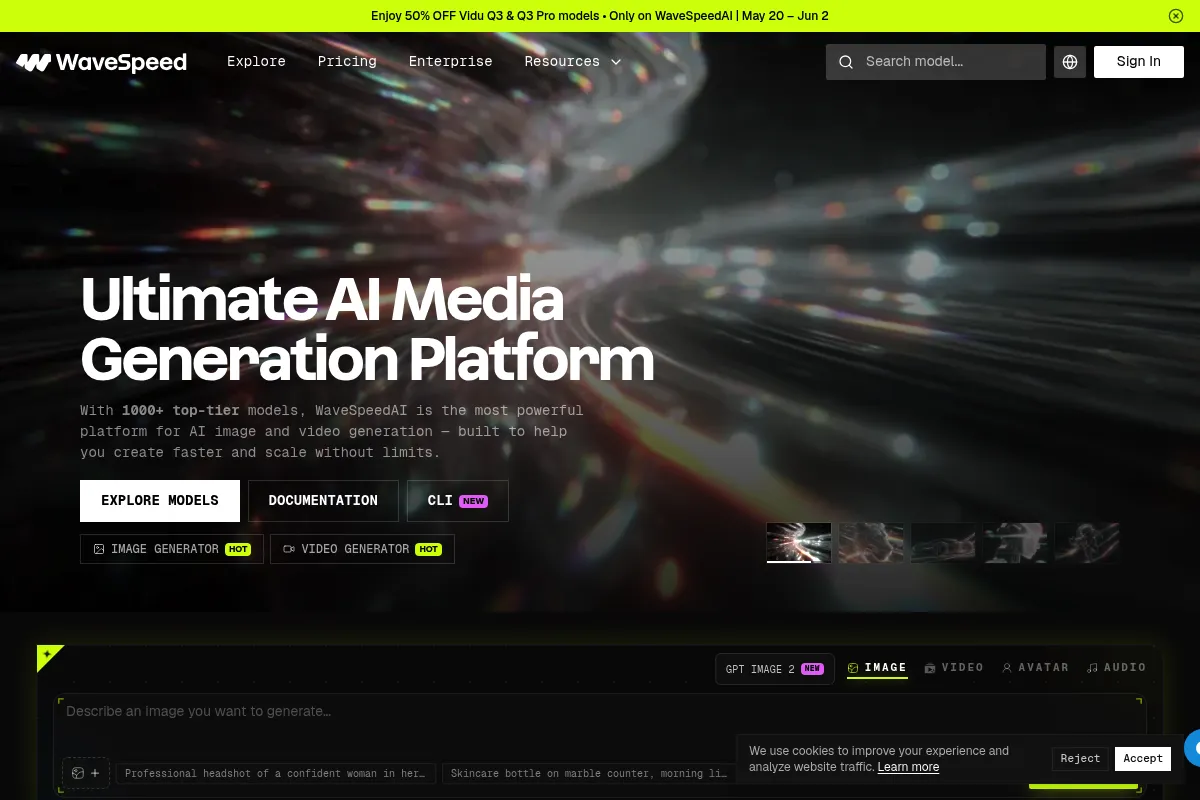Close the promo banner with X icon
Screen dimensions: 1200x800
(x=1176, y=16)
